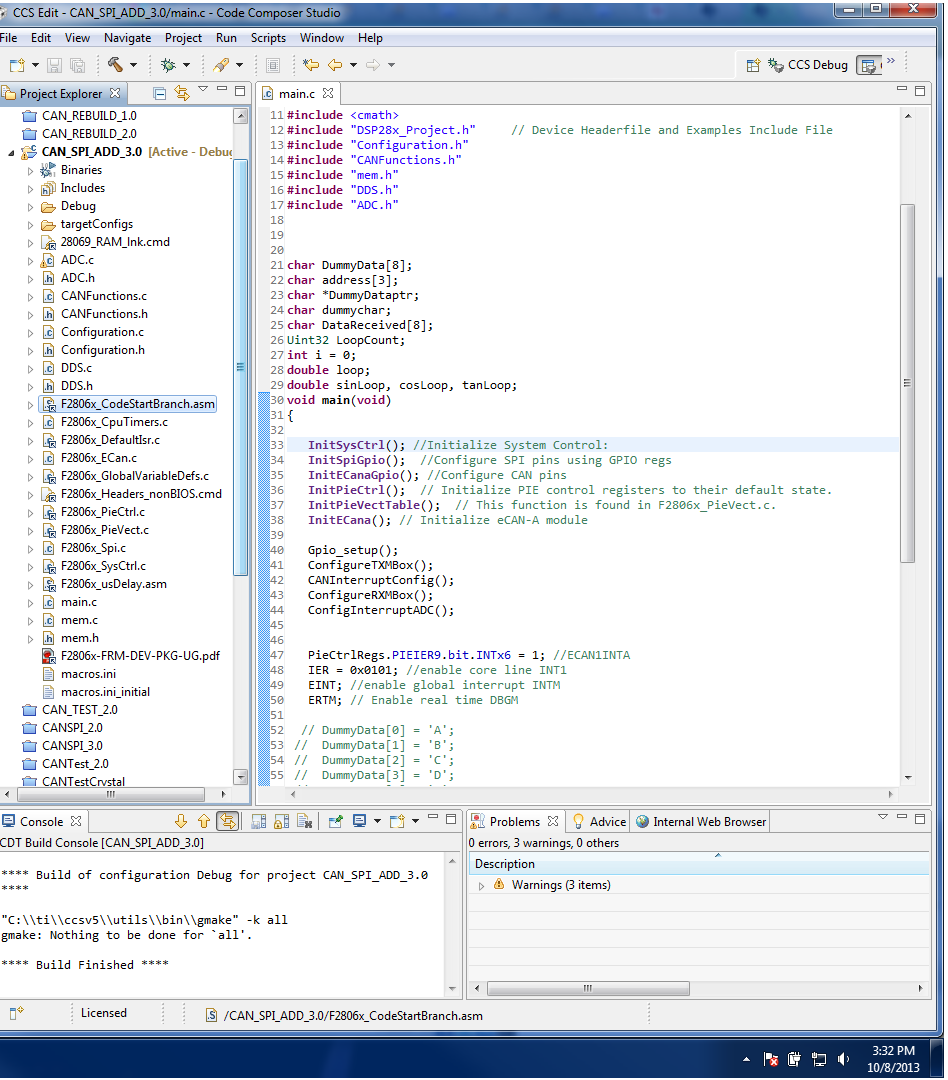Toggle Link with Editor in Project Explorer
The height and width of the screenshot is (1080, 948).
pyautogui.click(x=182, y=91)
